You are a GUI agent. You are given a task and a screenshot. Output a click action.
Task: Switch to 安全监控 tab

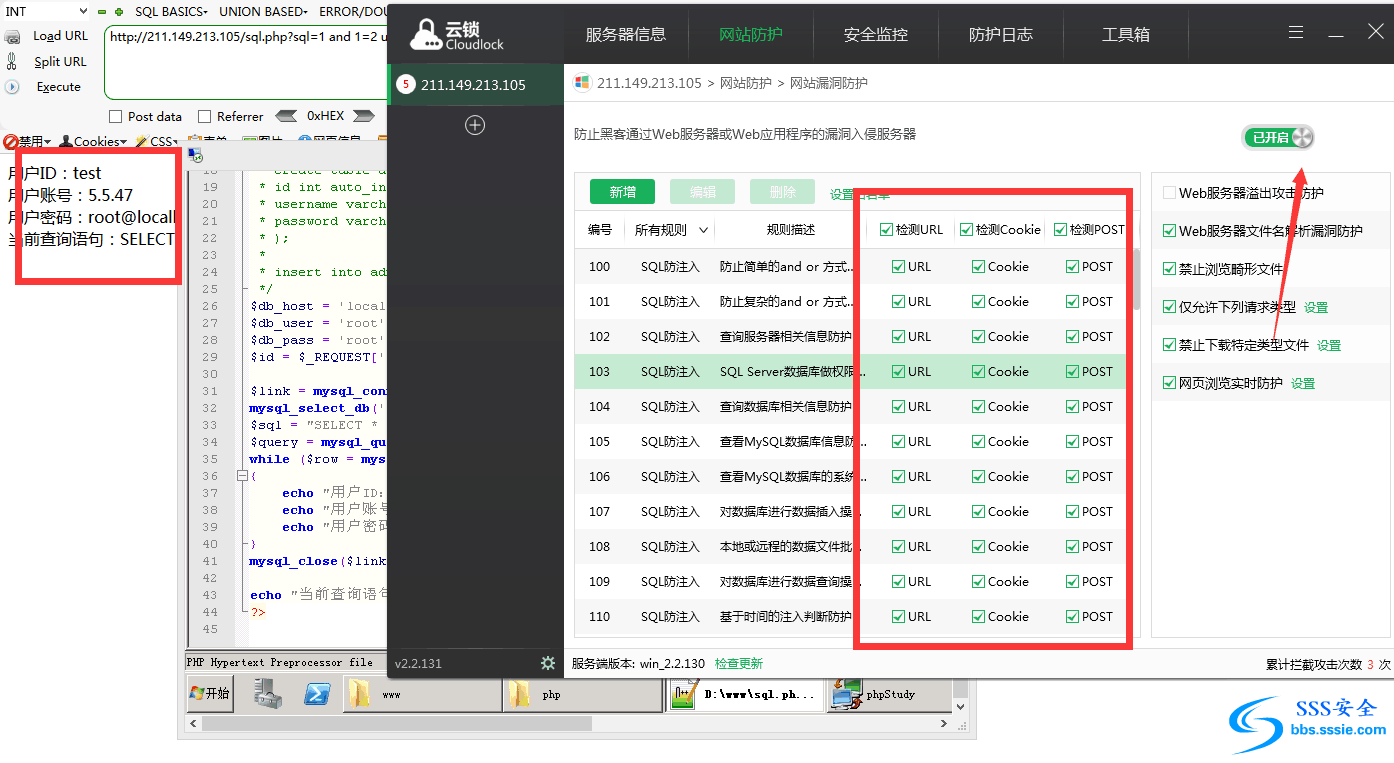[876, 34]
